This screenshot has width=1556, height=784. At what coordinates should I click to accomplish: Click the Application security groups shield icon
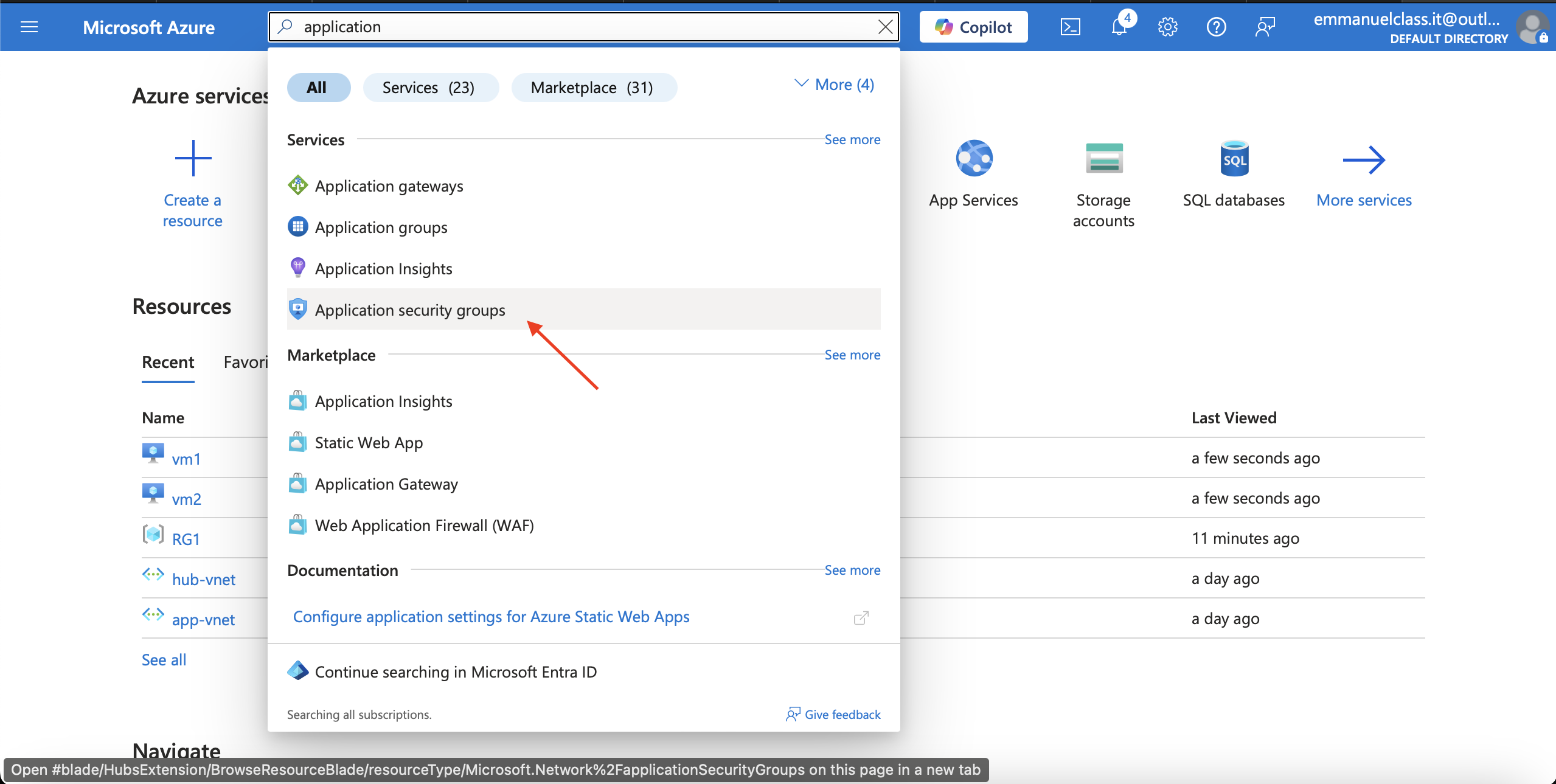pyautogui.click(x=297, y=309)
